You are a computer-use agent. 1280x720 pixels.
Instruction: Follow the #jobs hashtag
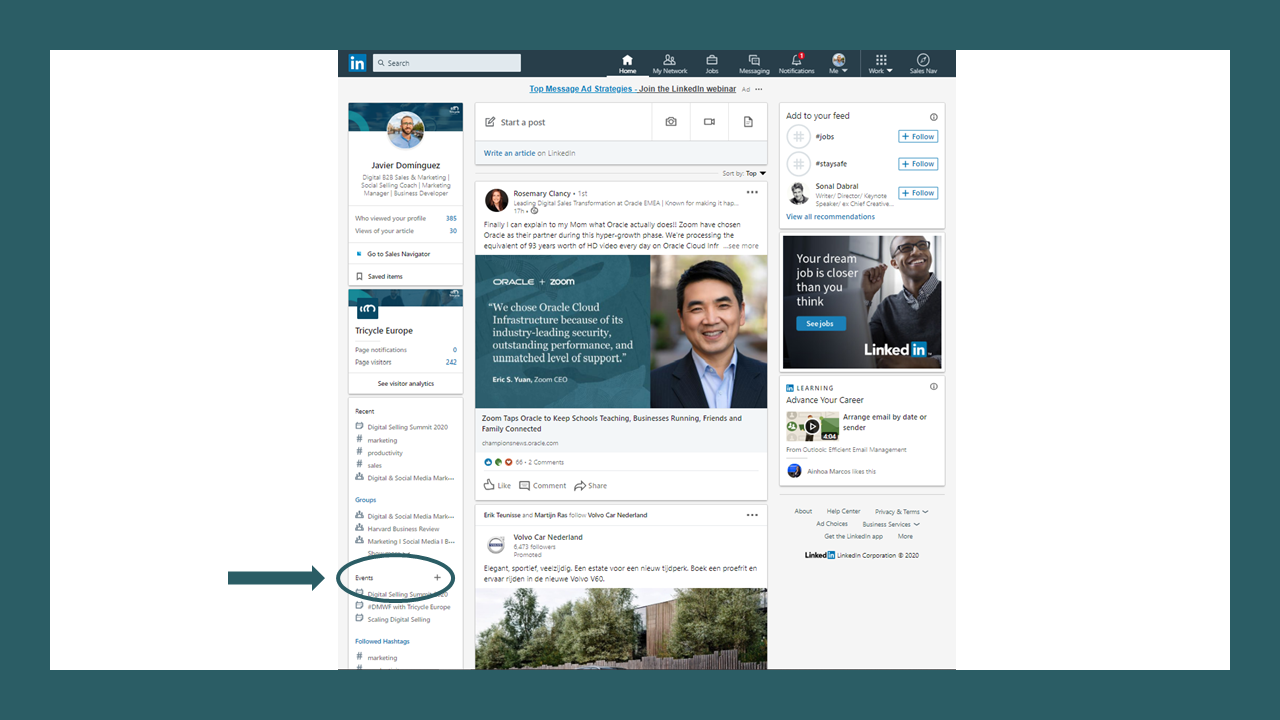[x=918, y=136]
